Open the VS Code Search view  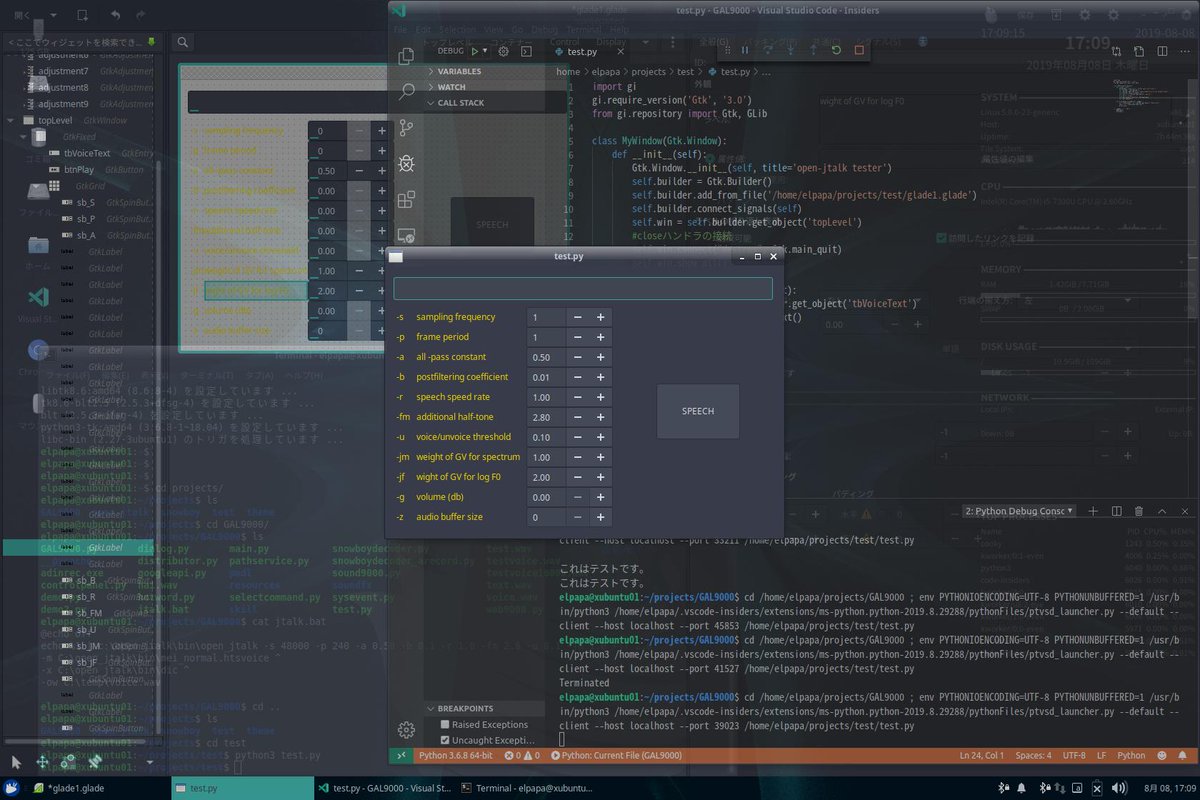tap(406, 92)
